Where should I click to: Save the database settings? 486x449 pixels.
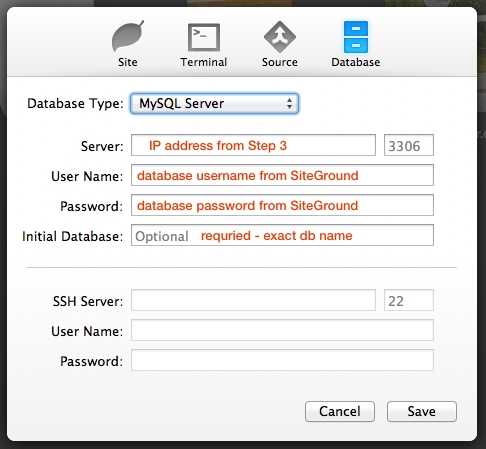pos(422,411)
